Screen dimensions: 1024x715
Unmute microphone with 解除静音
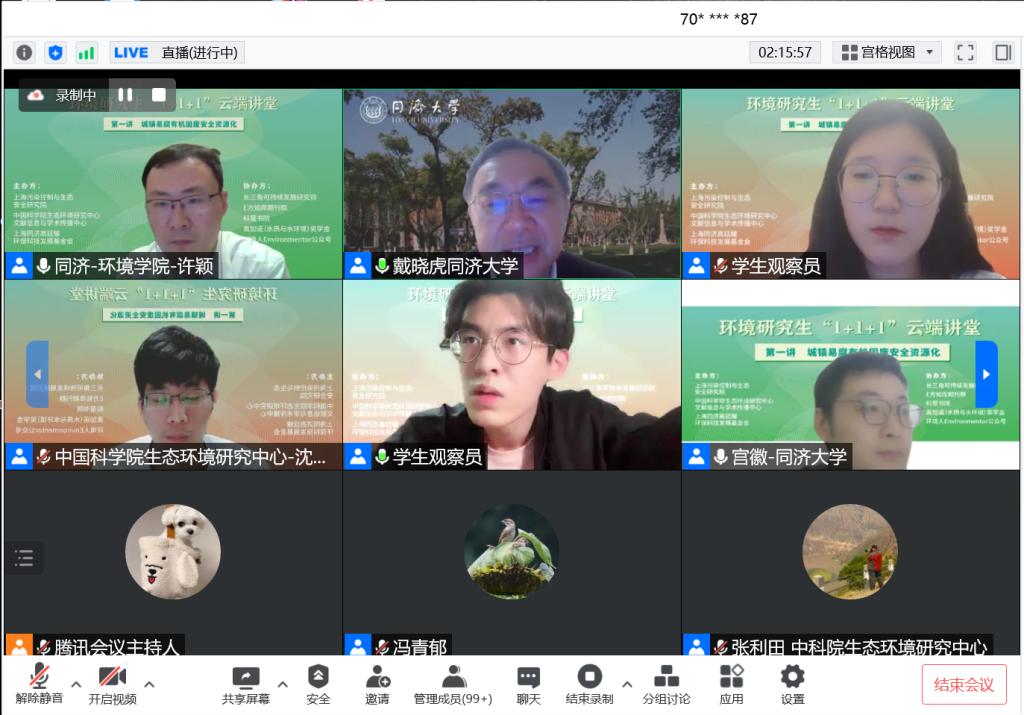(40, 684)
